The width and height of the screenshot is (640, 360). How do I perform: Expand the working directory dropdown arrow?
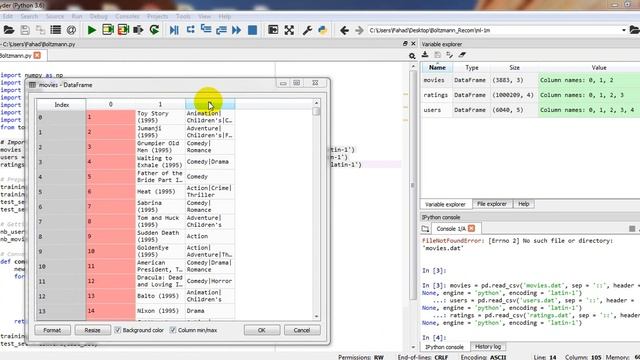click(623, 30)
